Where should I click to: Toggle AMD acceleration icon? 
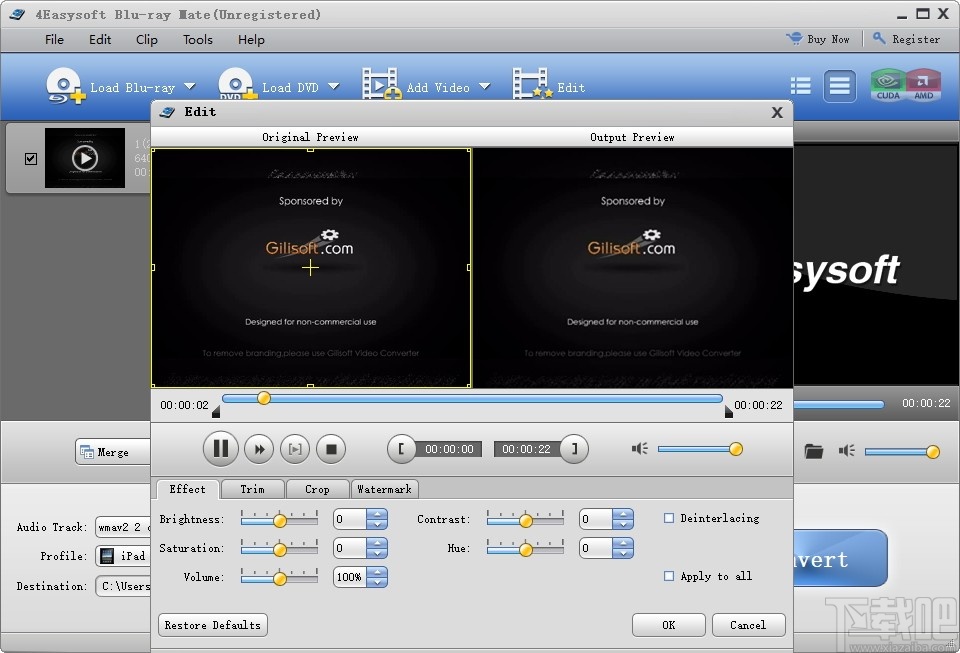pyautogui.click(x=923, y=86)
